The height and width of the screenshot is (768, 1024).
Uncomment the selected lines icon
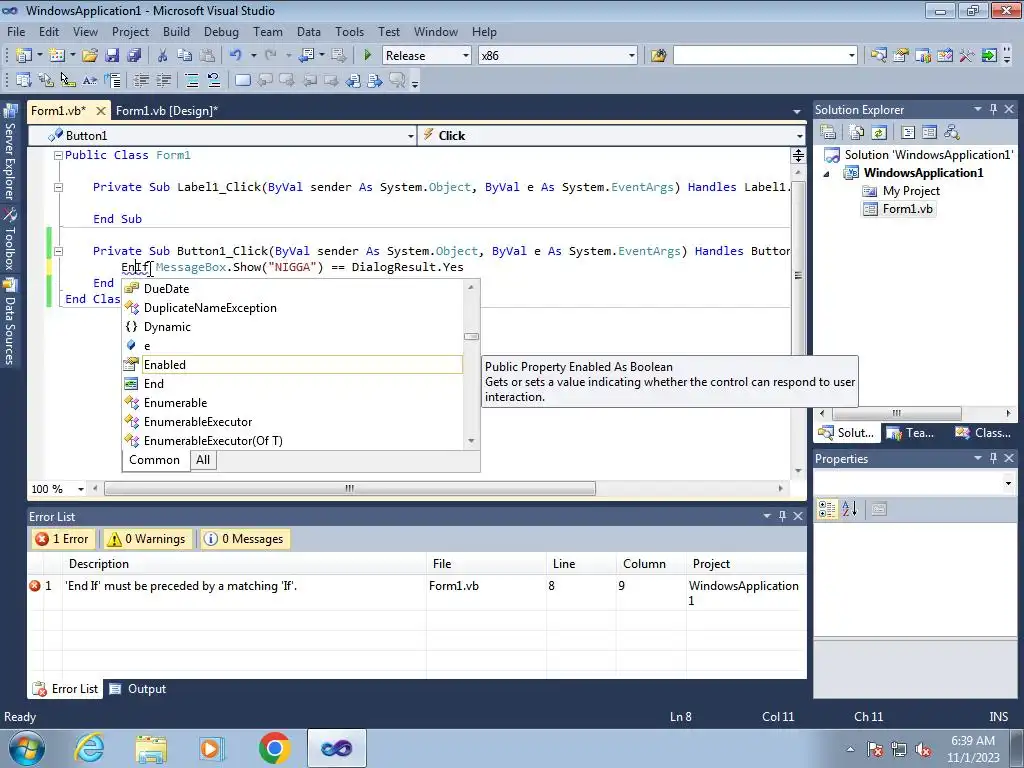(x=214, y=80)
